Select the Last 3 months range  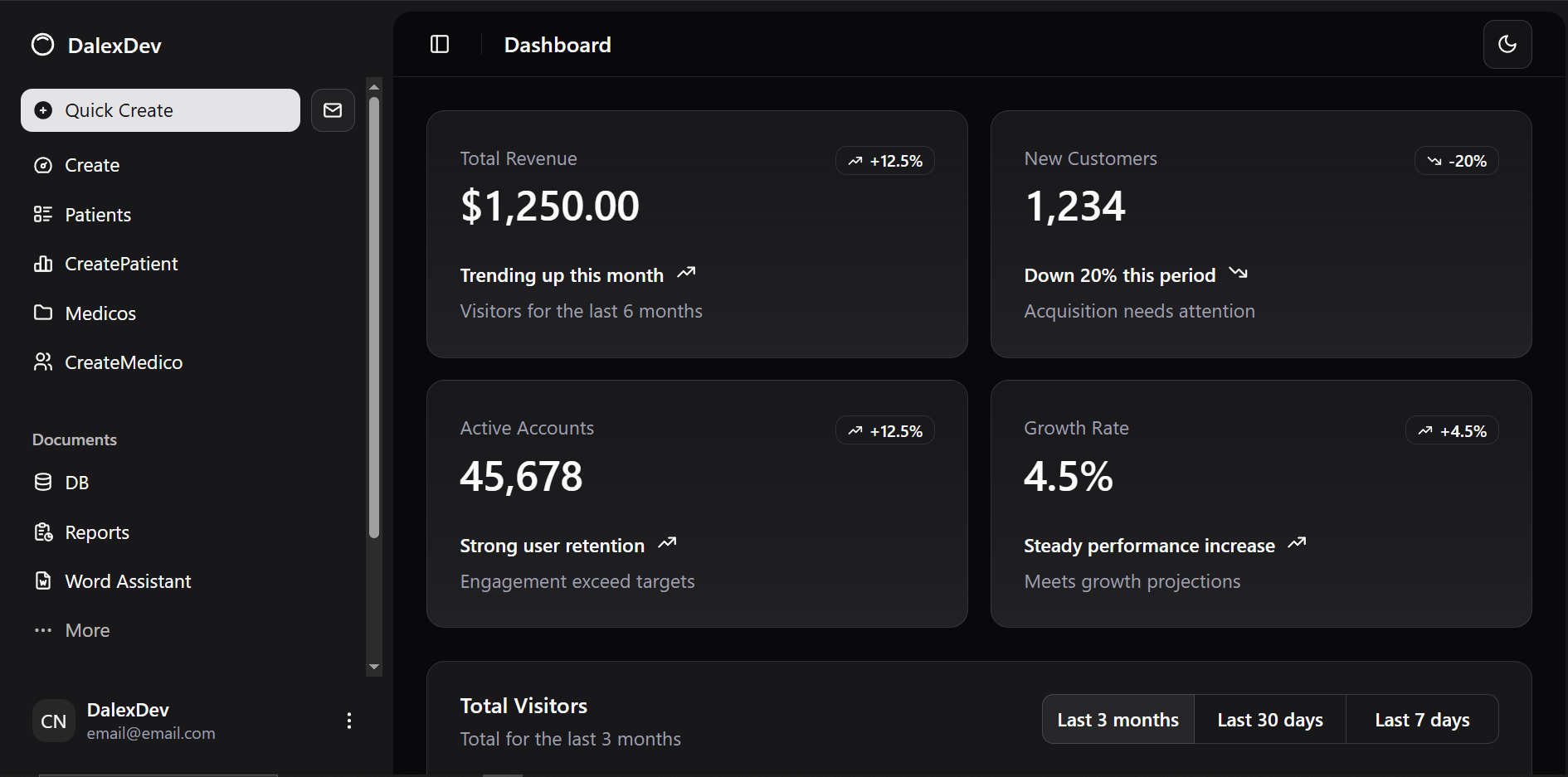[1118, 720]
